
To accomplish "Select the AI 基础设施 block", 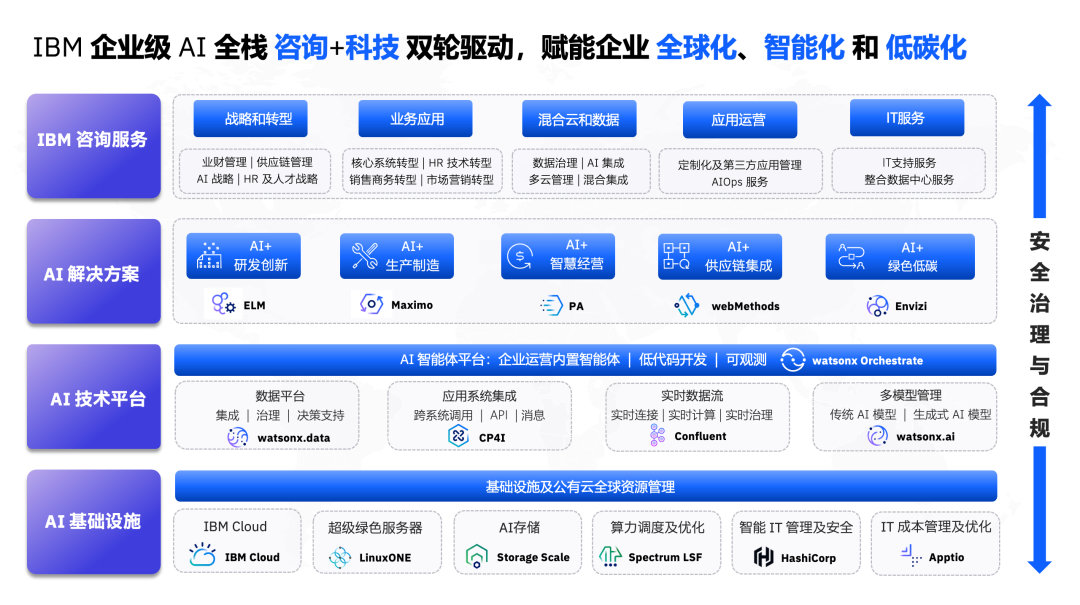I will pyautogui.click(x=94, y=522).
